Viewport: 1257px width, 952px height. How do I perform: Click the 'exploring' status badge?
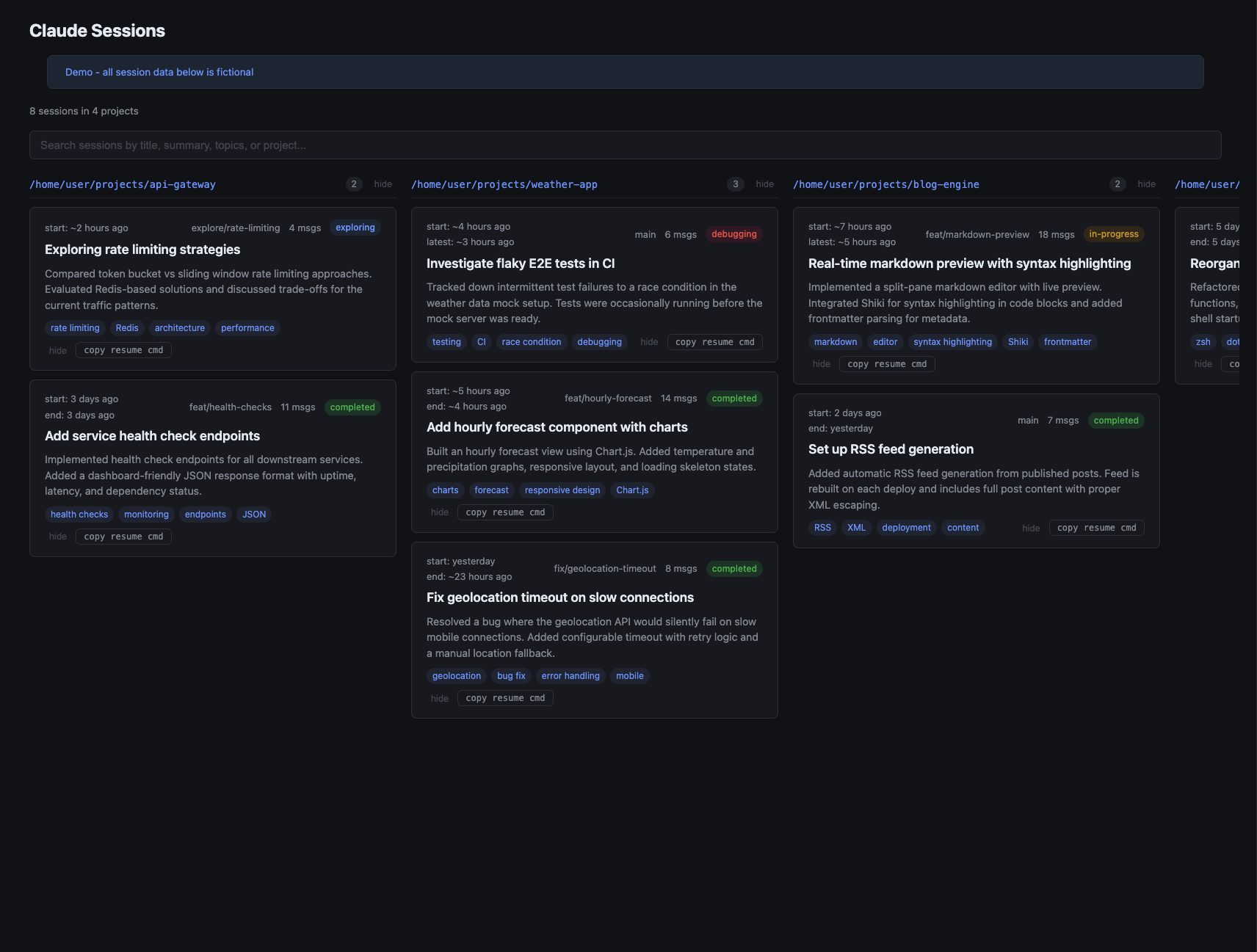pyautogui.click(x=355, y=228)
